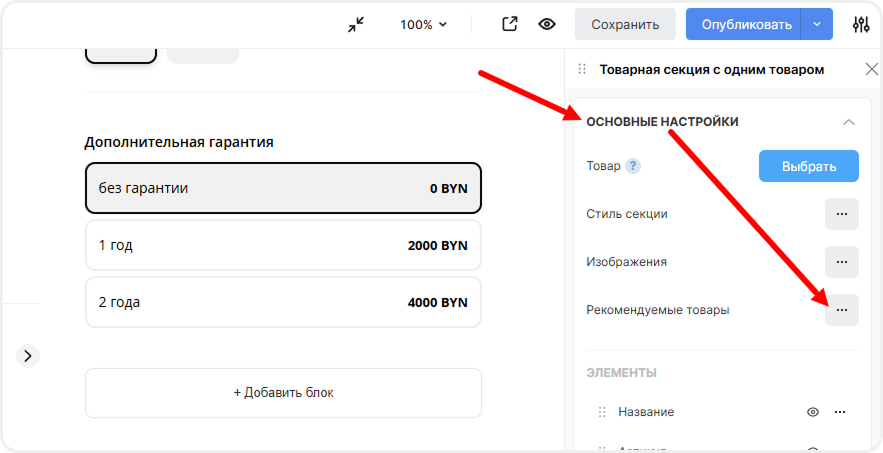Collapse the Основные настройки section
This screenshot has width=883, height=453.
(x=848, y=122)
